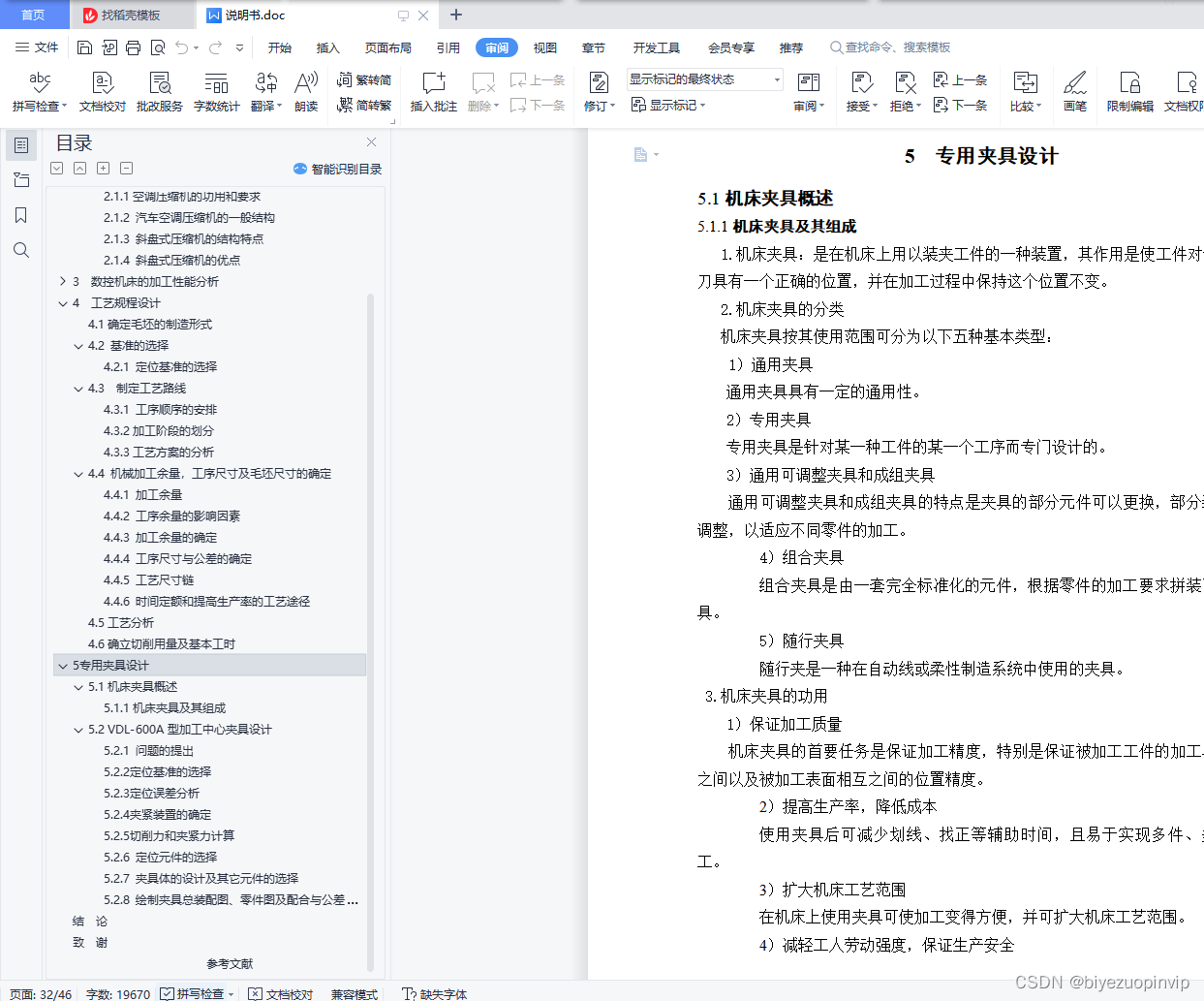
Task: Expand all headings with plus icon
Action: (103, 169)
